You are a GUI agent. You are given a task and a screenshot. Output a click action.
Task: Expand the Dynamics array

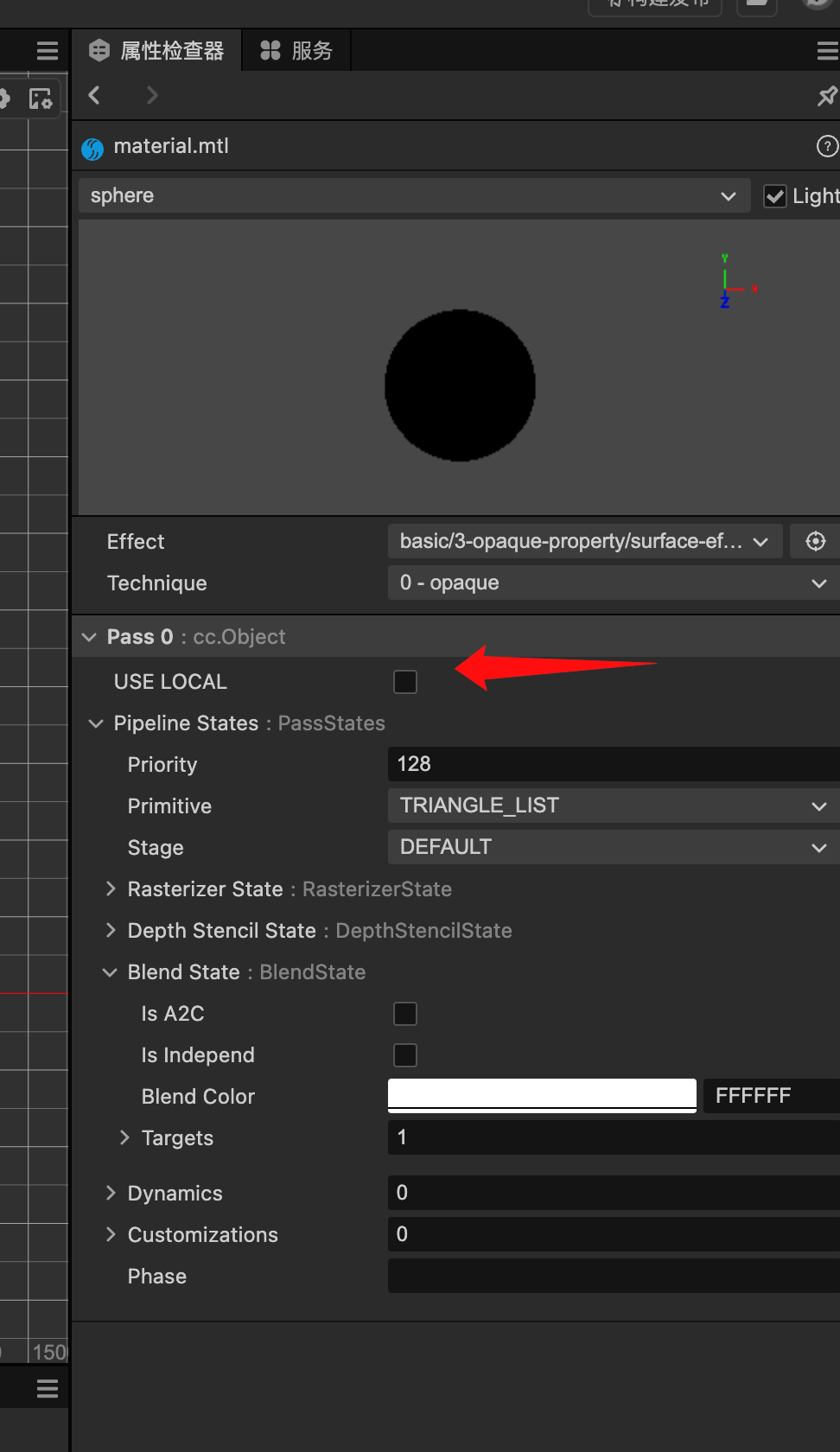coord(110,1193)
